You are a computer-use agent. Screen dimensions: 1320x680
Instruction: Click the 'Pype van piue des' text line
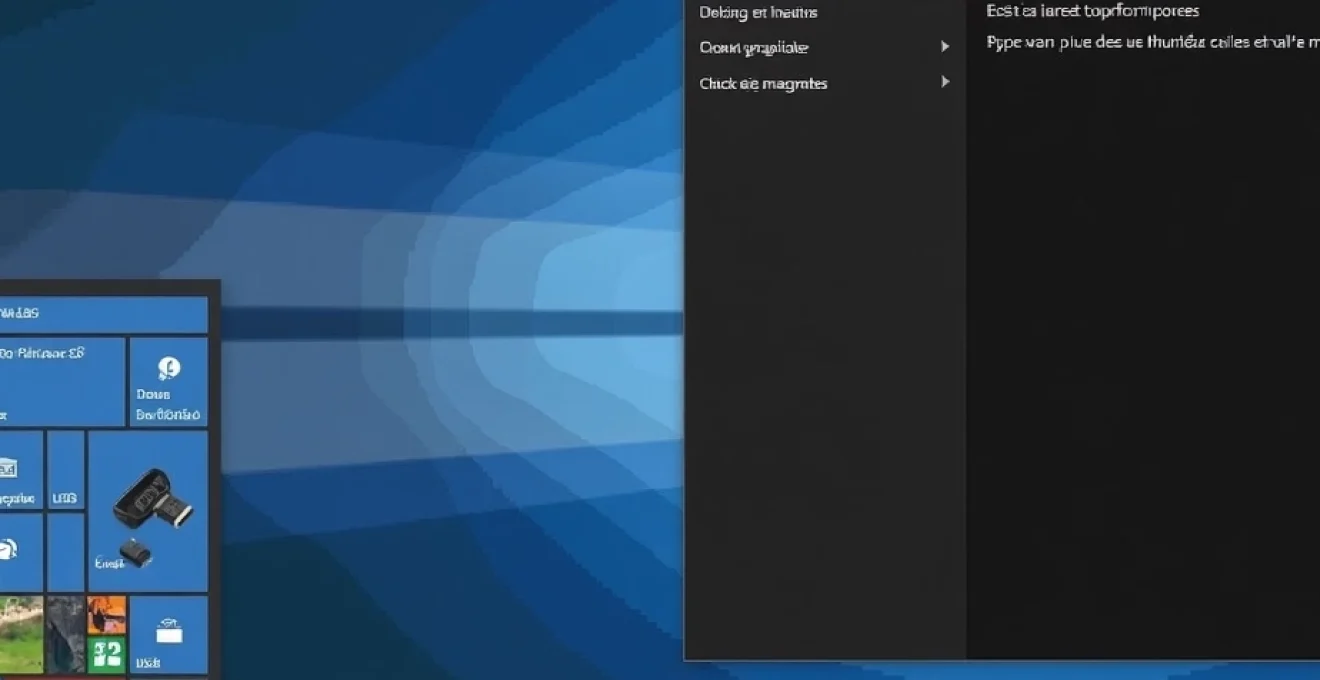point(1150,43)
